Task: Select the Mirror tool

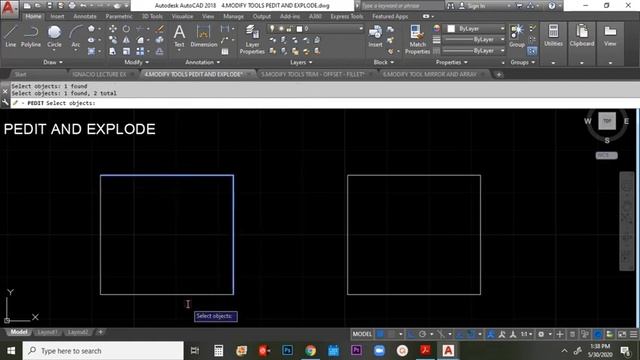Action: [x=127, y=40]
